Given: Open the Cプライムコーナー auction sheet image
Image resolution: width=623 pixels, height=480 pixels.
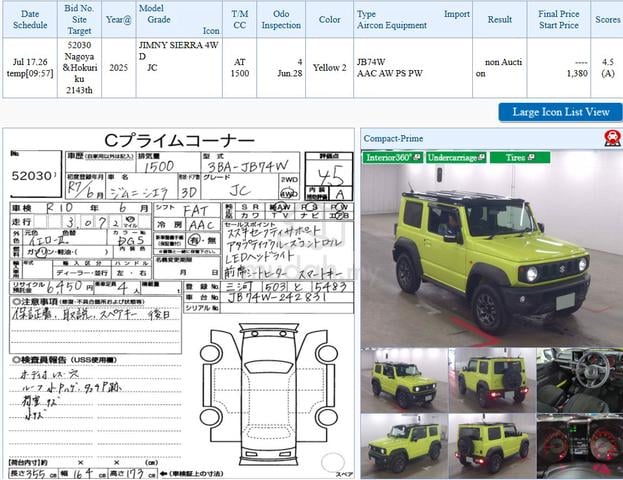Looking at the screenshot, I should (178, 304).
